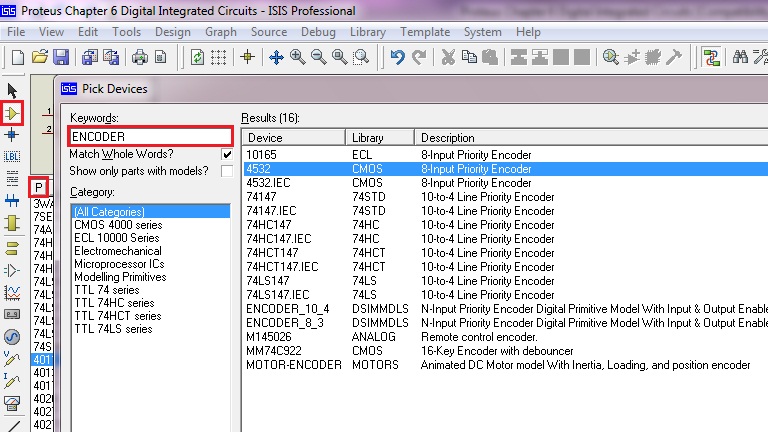Enable Show only parts with models

227,171
